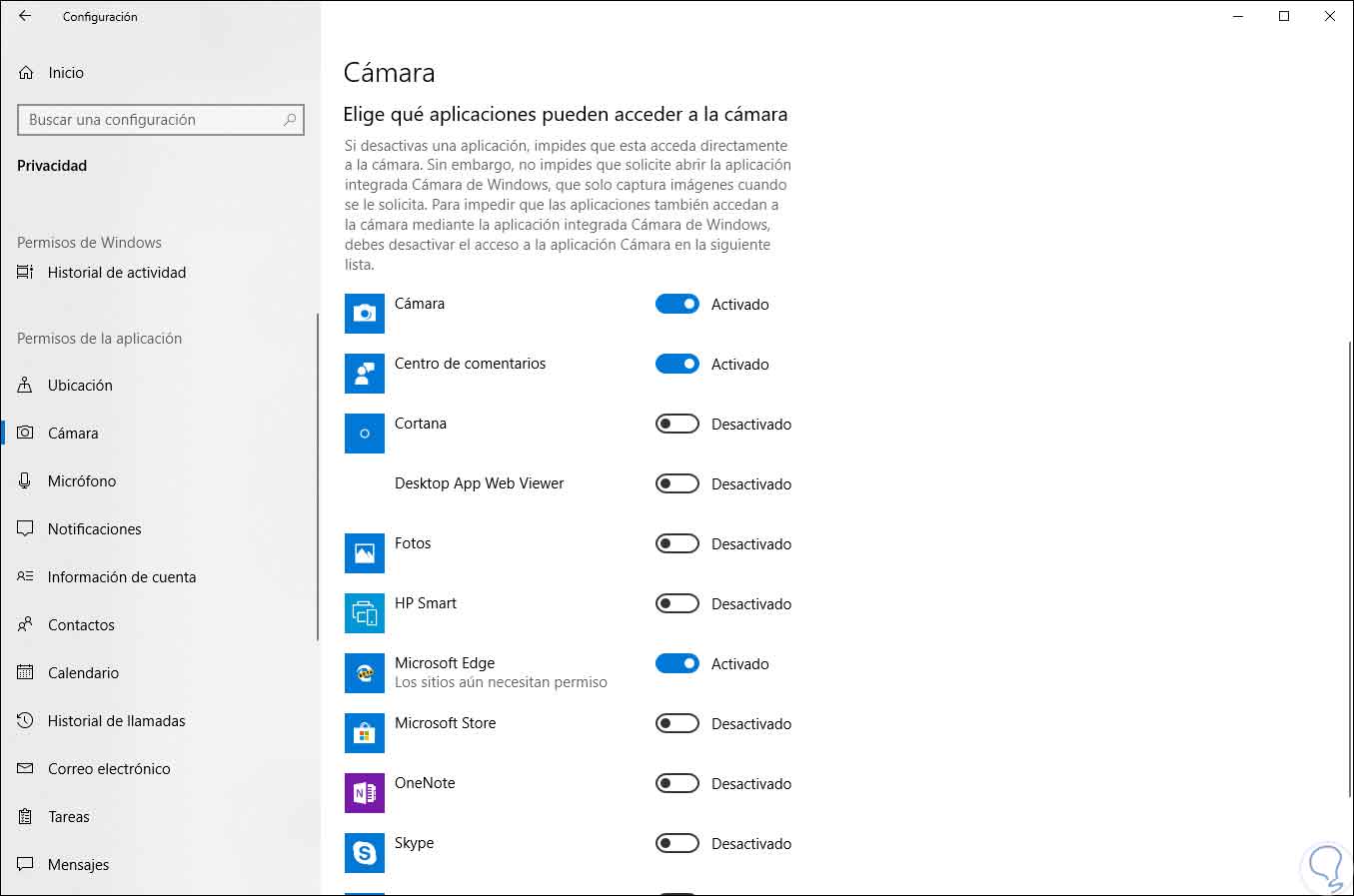1354x896 pixels.
Task: Click the Buscar una configuración field
Action: (x=150, y=120)
